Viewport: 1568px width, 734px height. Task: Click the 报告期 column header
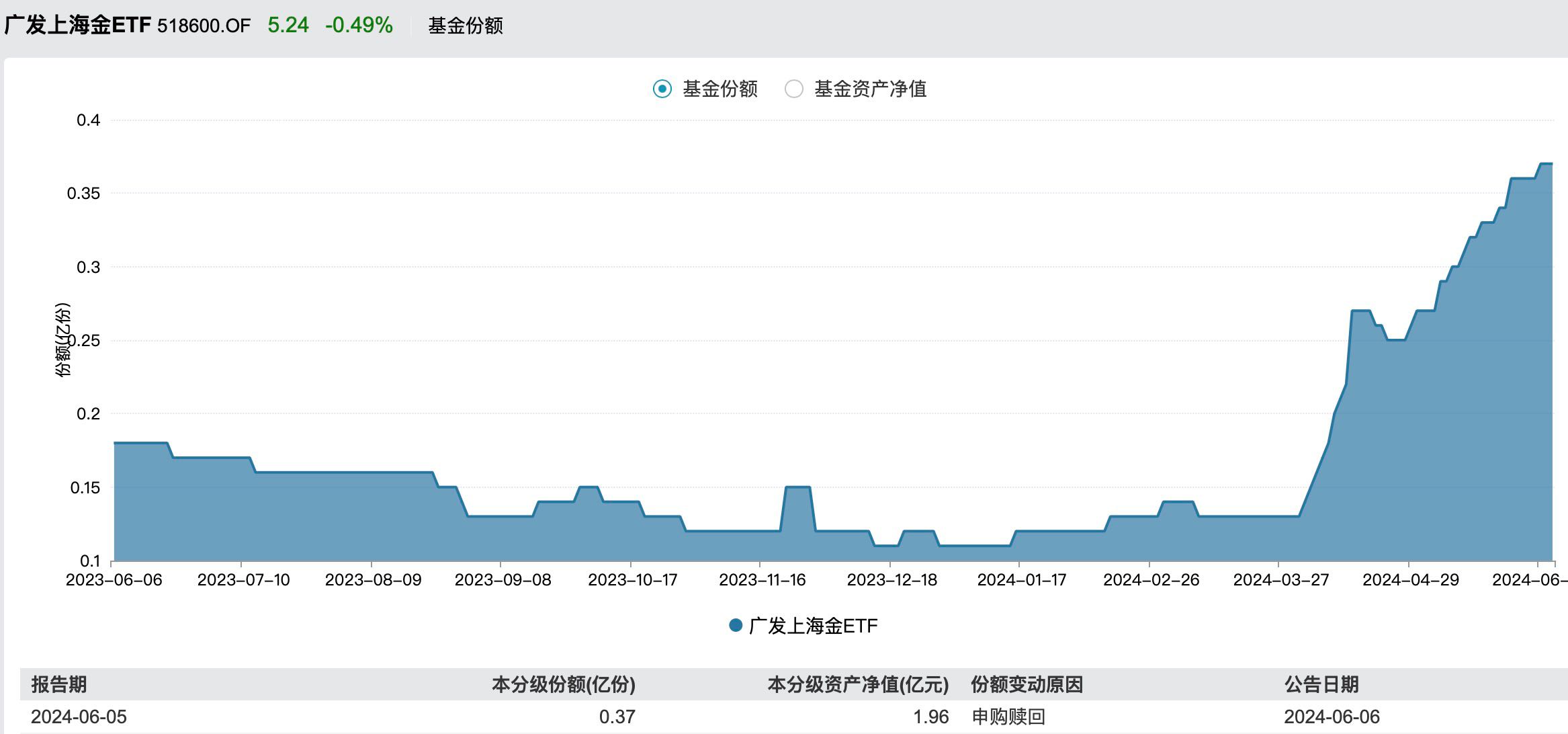(58, 684)
